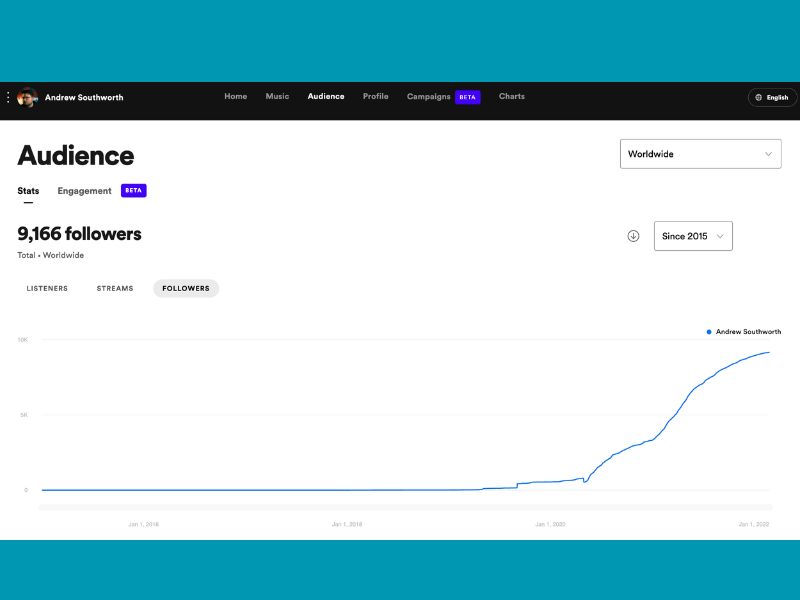Switch to the Engagement sub-tab
The image size is (800, 600).
[84, 191]
